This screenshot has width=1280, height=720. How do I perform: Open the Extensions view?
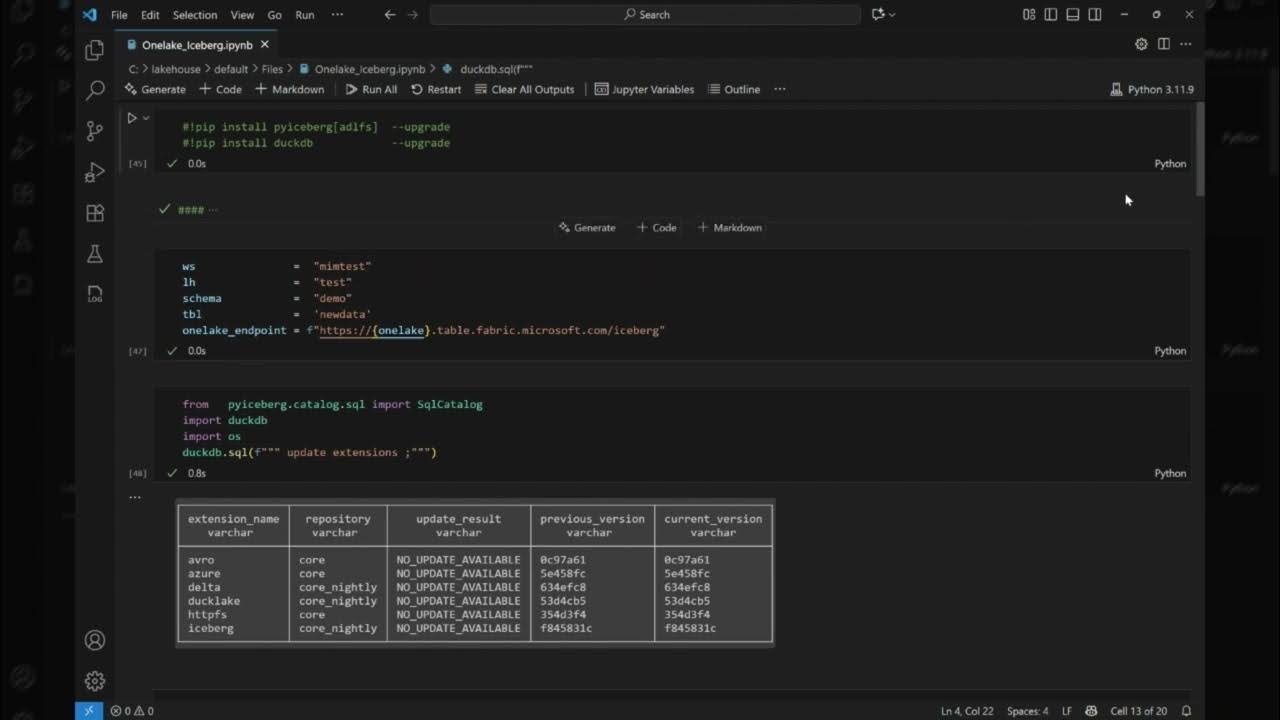(95, 213)
